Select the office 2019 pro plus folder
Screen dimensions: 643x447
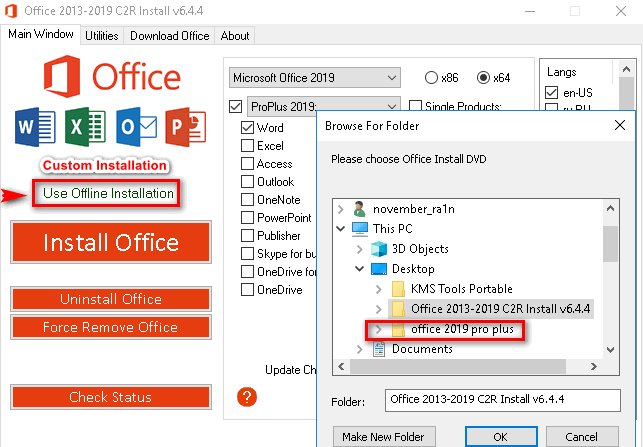pos(462,329)
